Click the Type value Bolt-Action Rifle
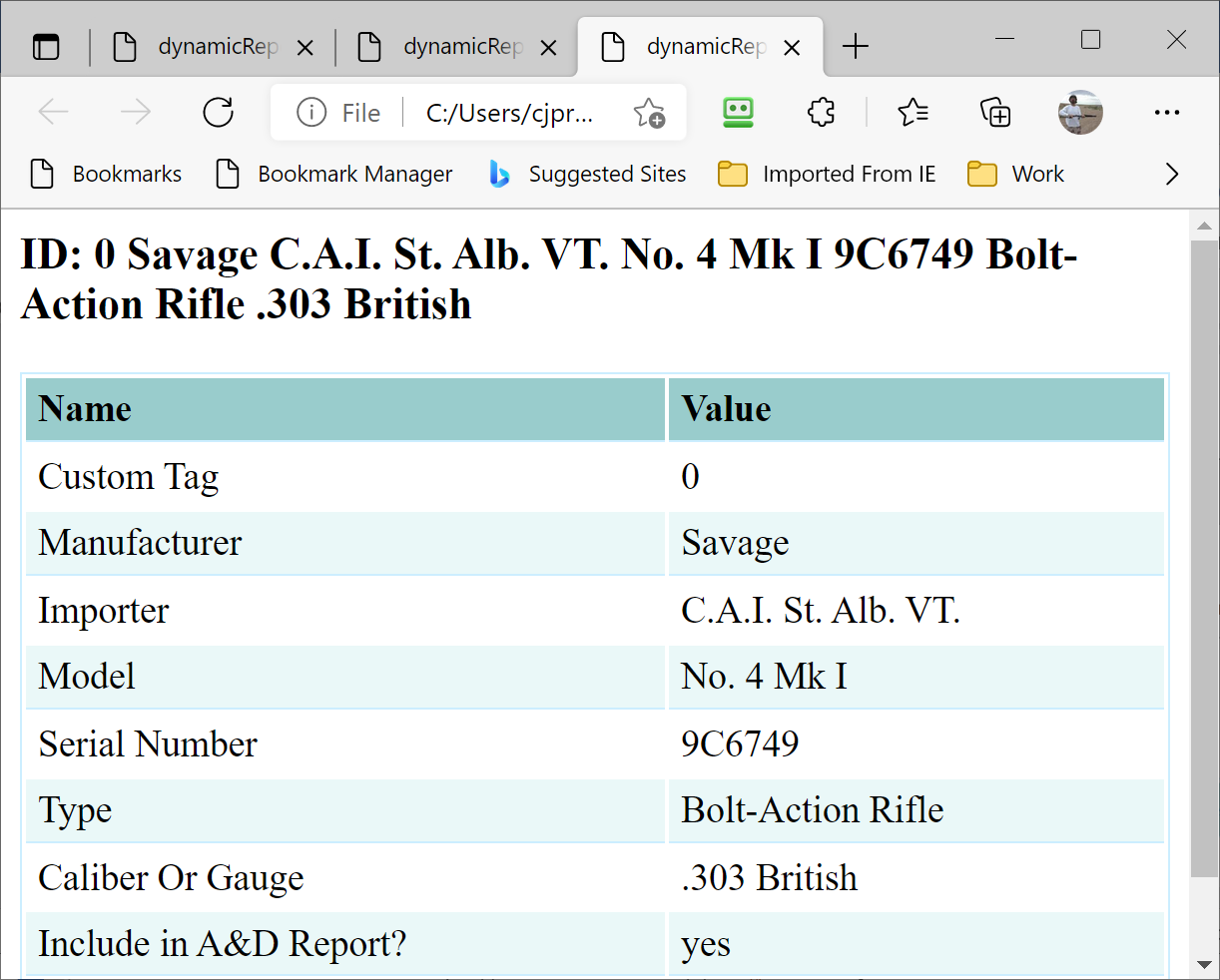The width and height of the screenshot is (1220, 980). tap(813, 810)
